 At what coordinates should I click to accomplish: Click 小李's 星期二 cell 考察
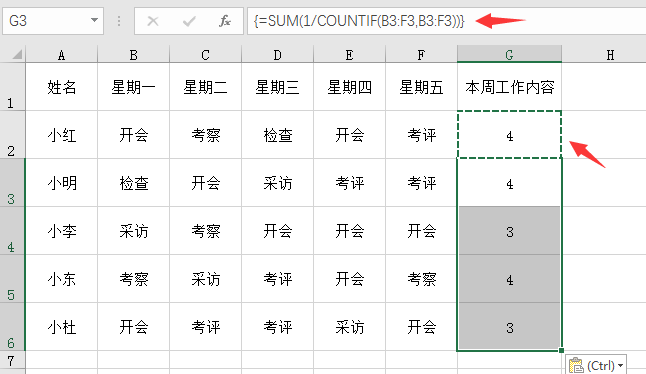pos(205,231)
